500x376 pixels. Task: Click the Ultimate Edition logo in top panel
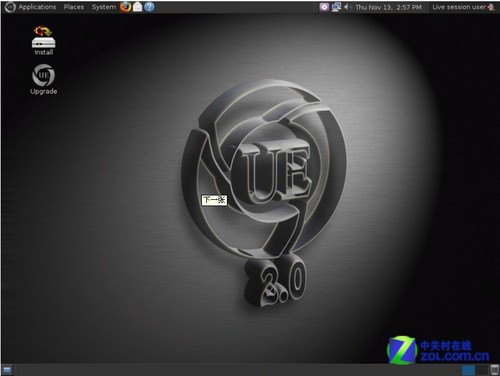pos(10,7)
